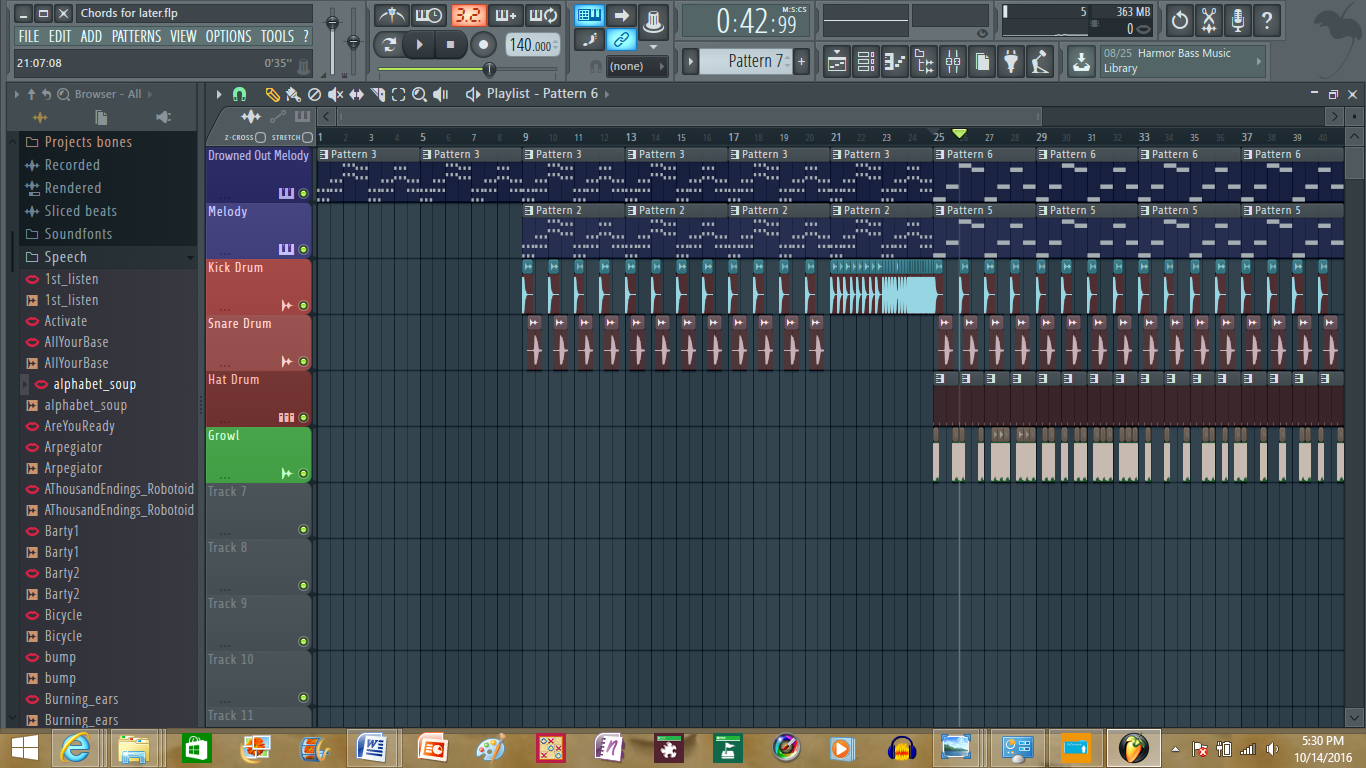Select the Playback scrub tool in Playlist

tap(440, 94)
